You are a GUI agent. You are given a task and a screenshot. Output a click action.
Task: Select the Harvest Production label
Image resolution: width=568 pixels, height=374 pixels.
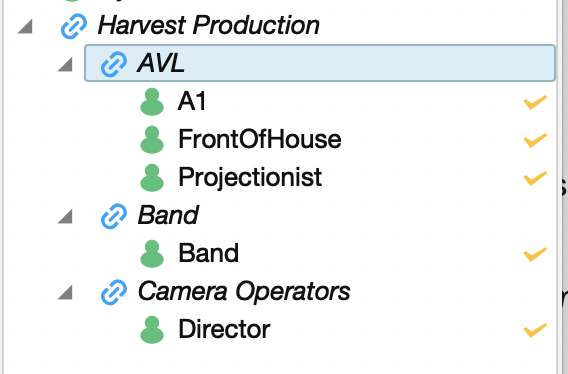click(209, 25)
